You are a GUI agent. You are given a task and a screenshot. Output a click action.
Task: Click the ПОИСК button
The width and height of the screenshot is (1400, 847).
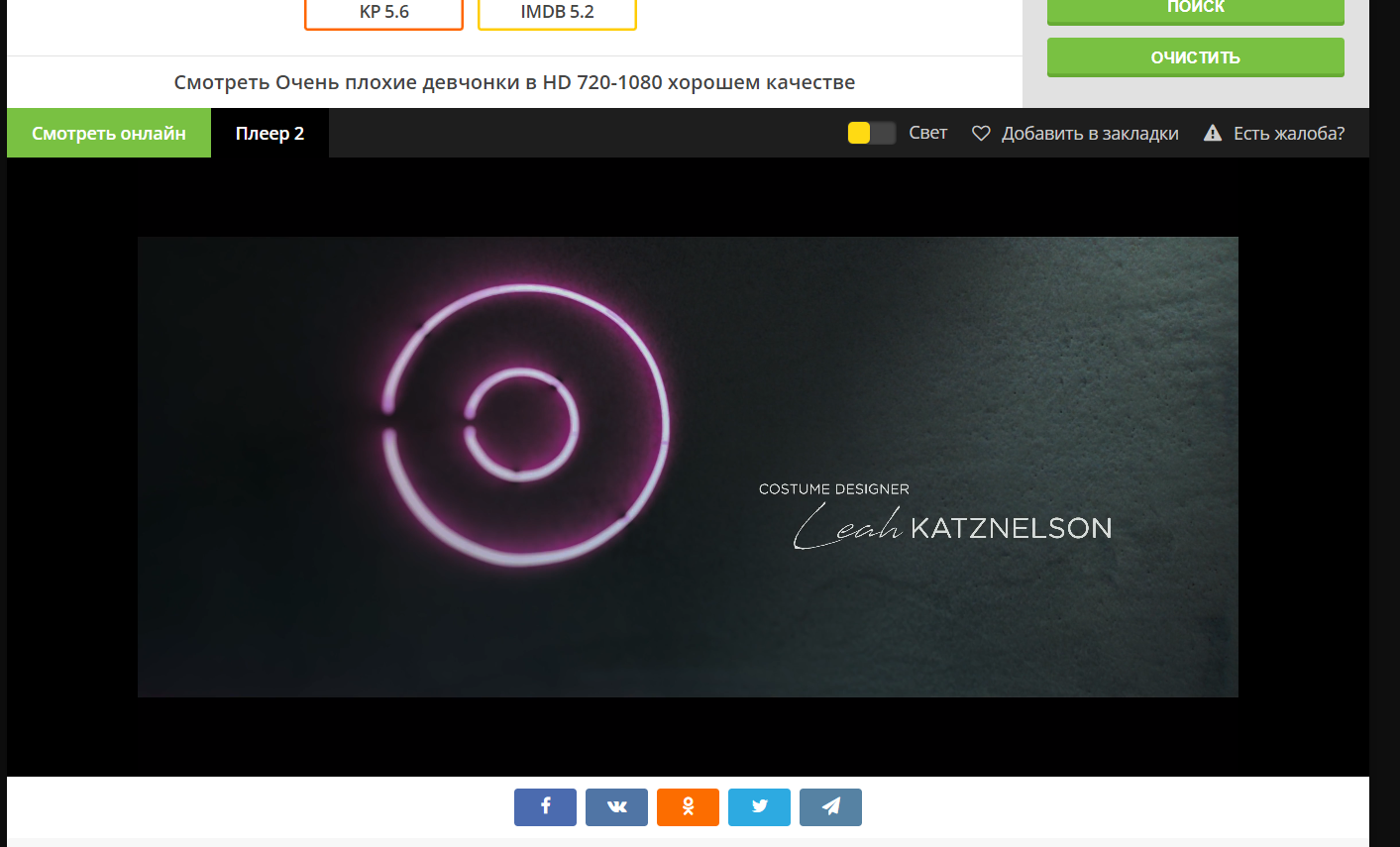(x=1196, y=10)
